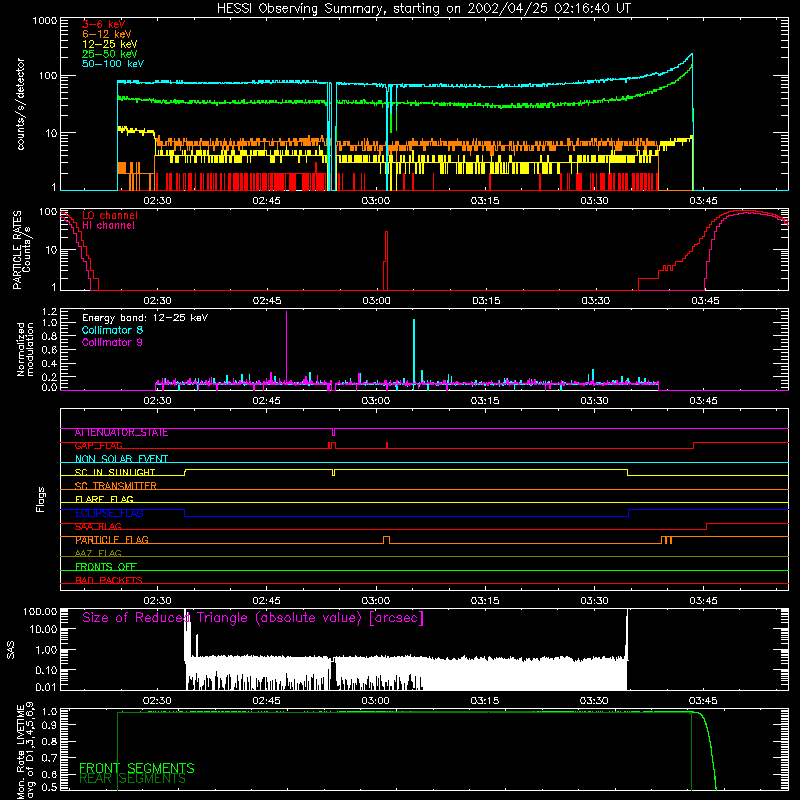Select the '12-25 keV' yellow legend label
800x800 pixels.
110,44
